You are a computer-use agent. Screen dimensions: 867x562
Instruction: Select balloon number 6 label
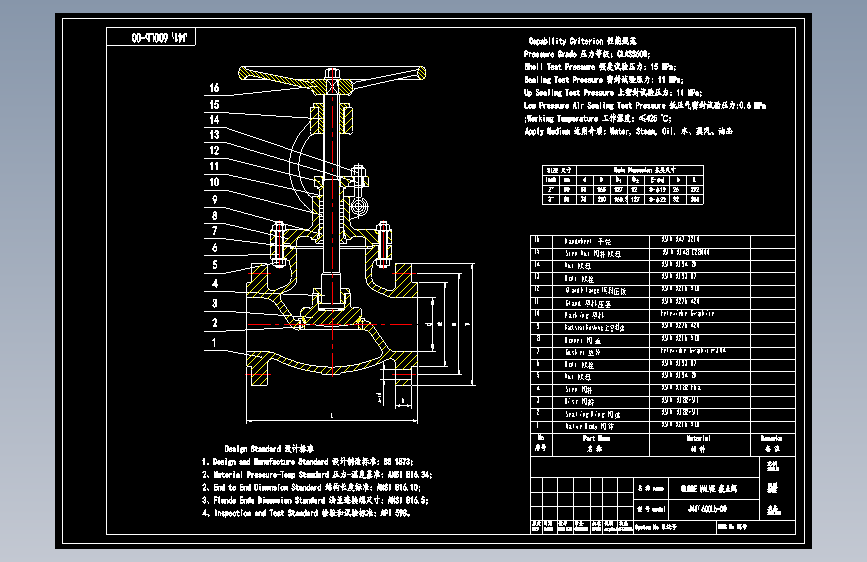215,248
